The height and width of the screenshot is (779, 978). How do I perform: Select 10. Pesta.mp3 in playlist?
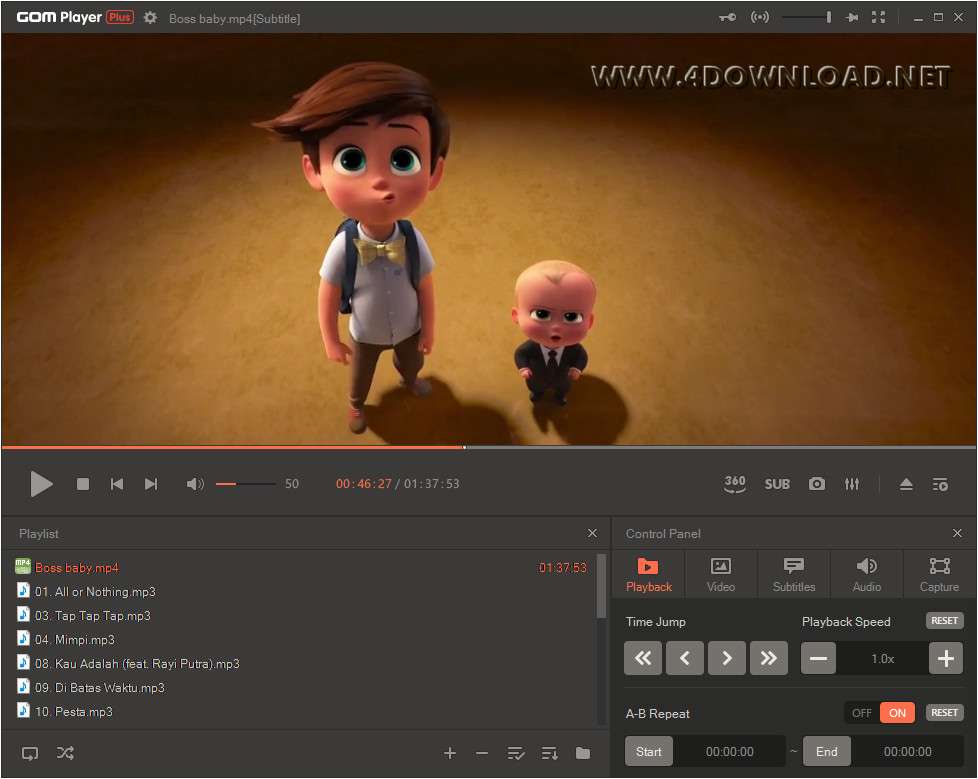point(301,711)
